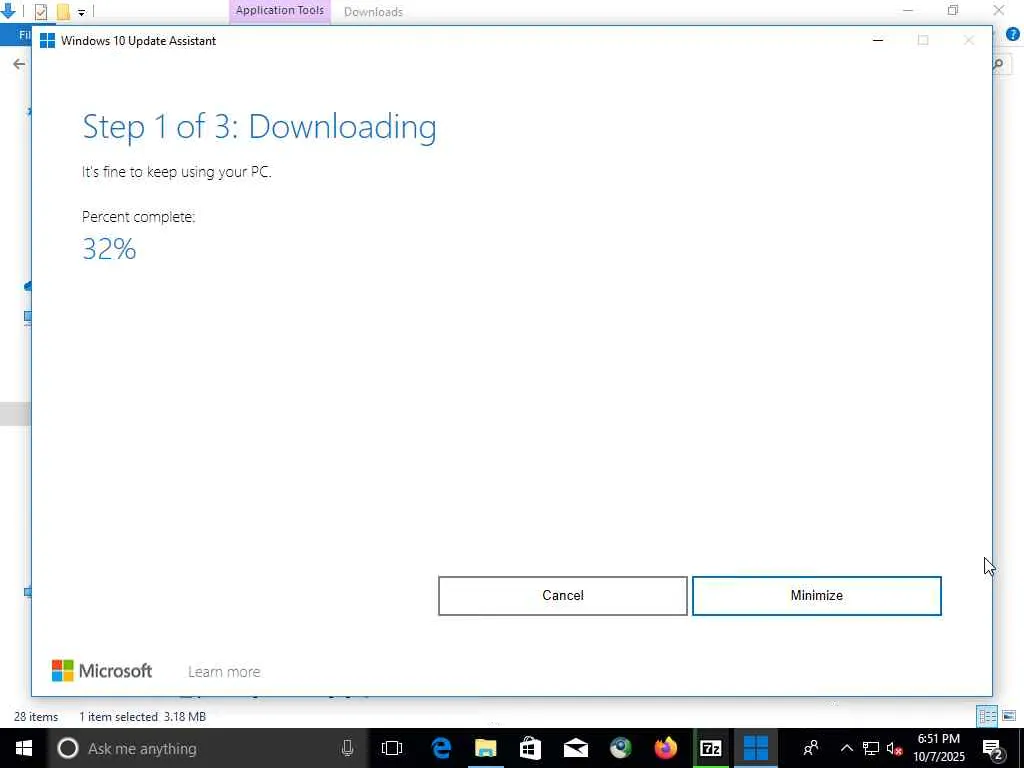
Task: Cancel the Windows 10 update download
Action: (562, 596)
